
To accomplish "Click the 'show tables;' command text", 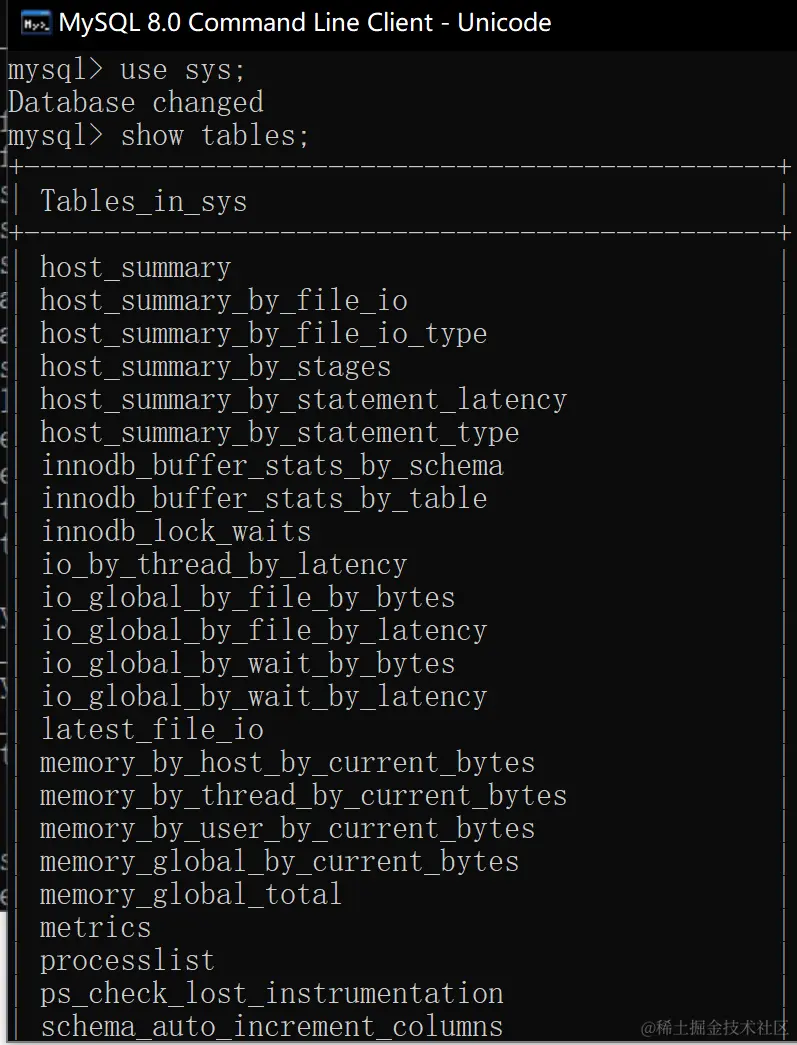I will click(x=215, y=136).
